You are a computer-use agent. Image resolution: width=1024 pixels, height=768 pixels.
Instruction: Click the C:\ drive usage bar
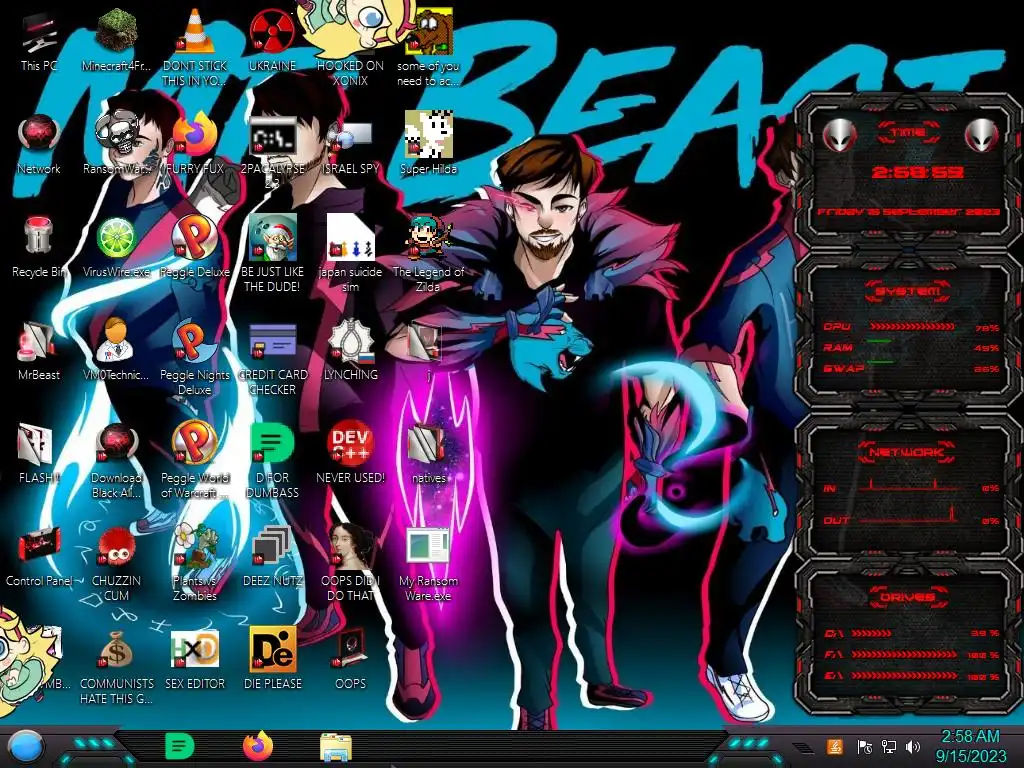[871, 633]
